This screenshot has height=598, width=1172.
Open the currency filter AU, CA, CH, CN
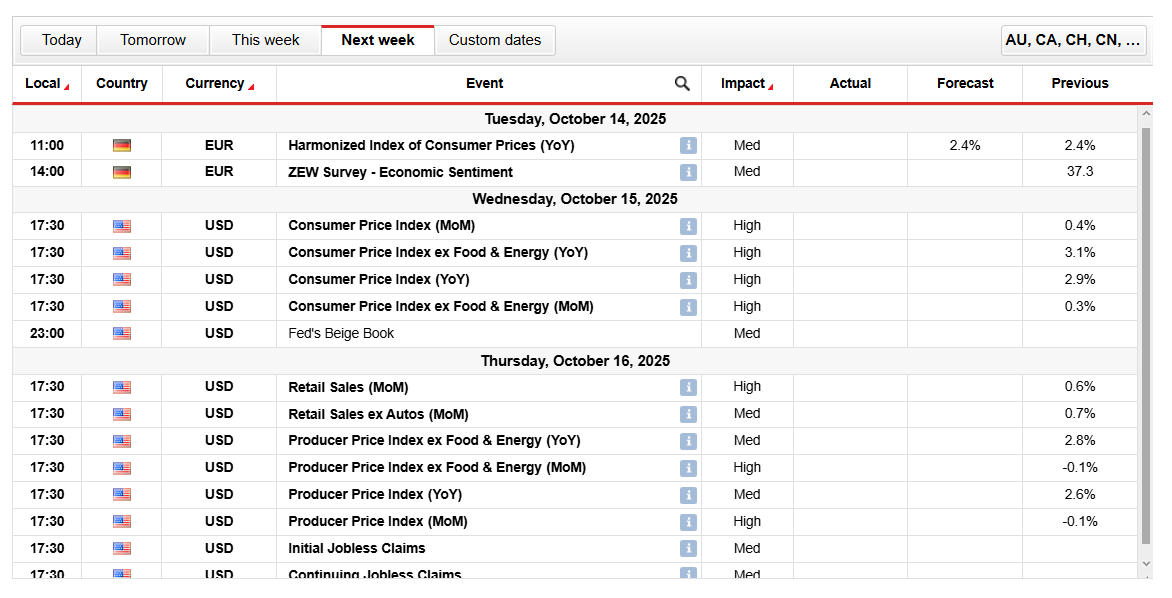(1073, 40)
